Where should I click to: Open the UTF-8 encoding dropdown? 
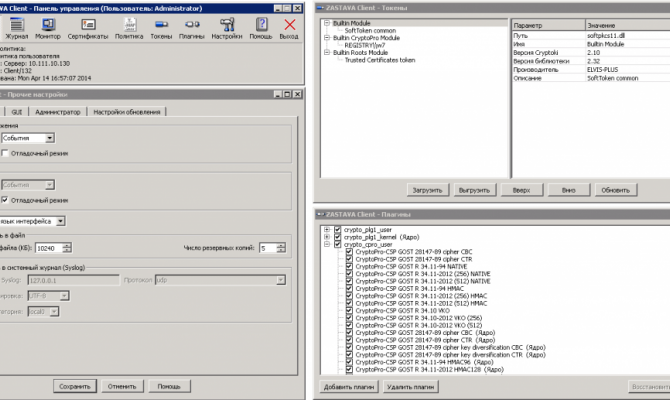tap(48, 296)
